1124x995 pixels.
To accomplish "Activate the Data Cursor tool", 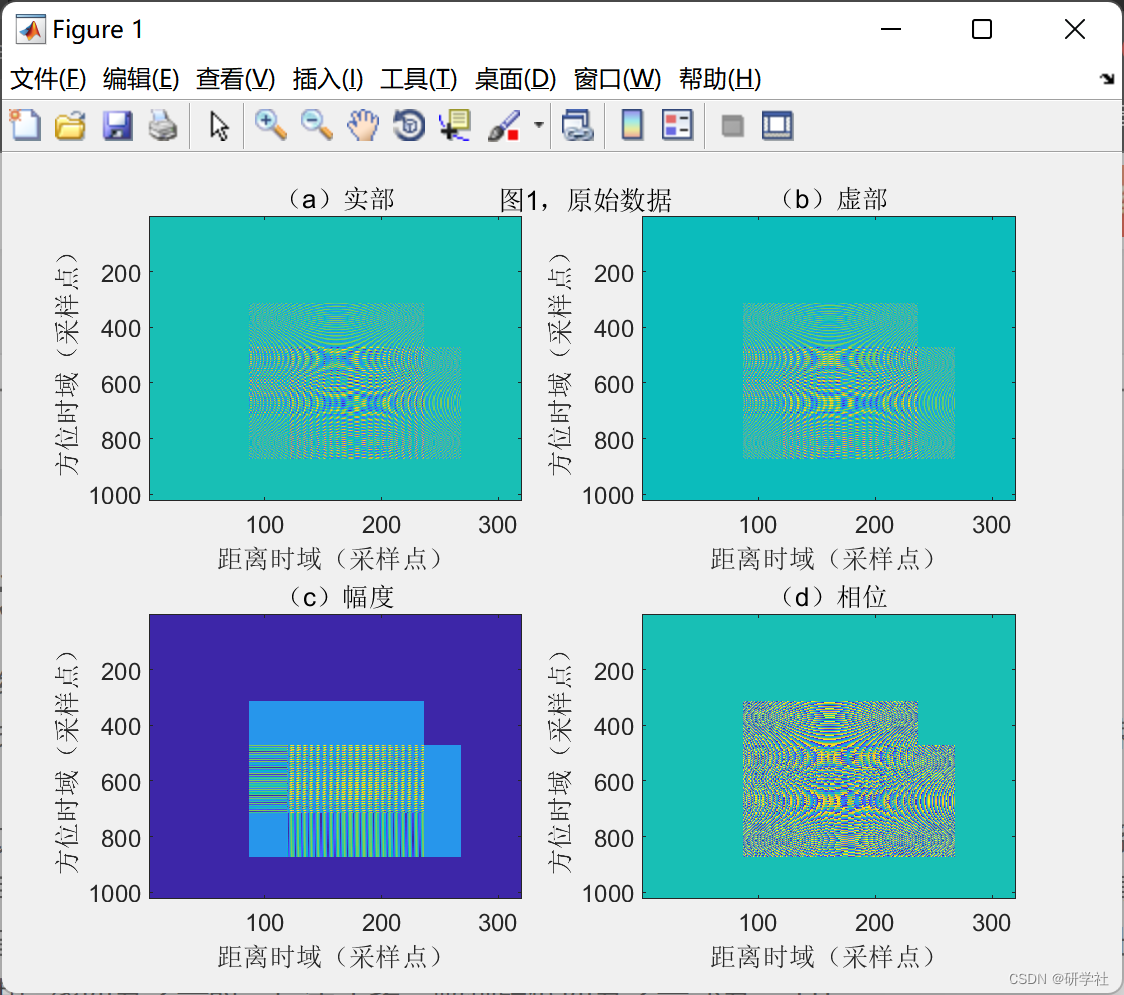I will pos(454,125).
